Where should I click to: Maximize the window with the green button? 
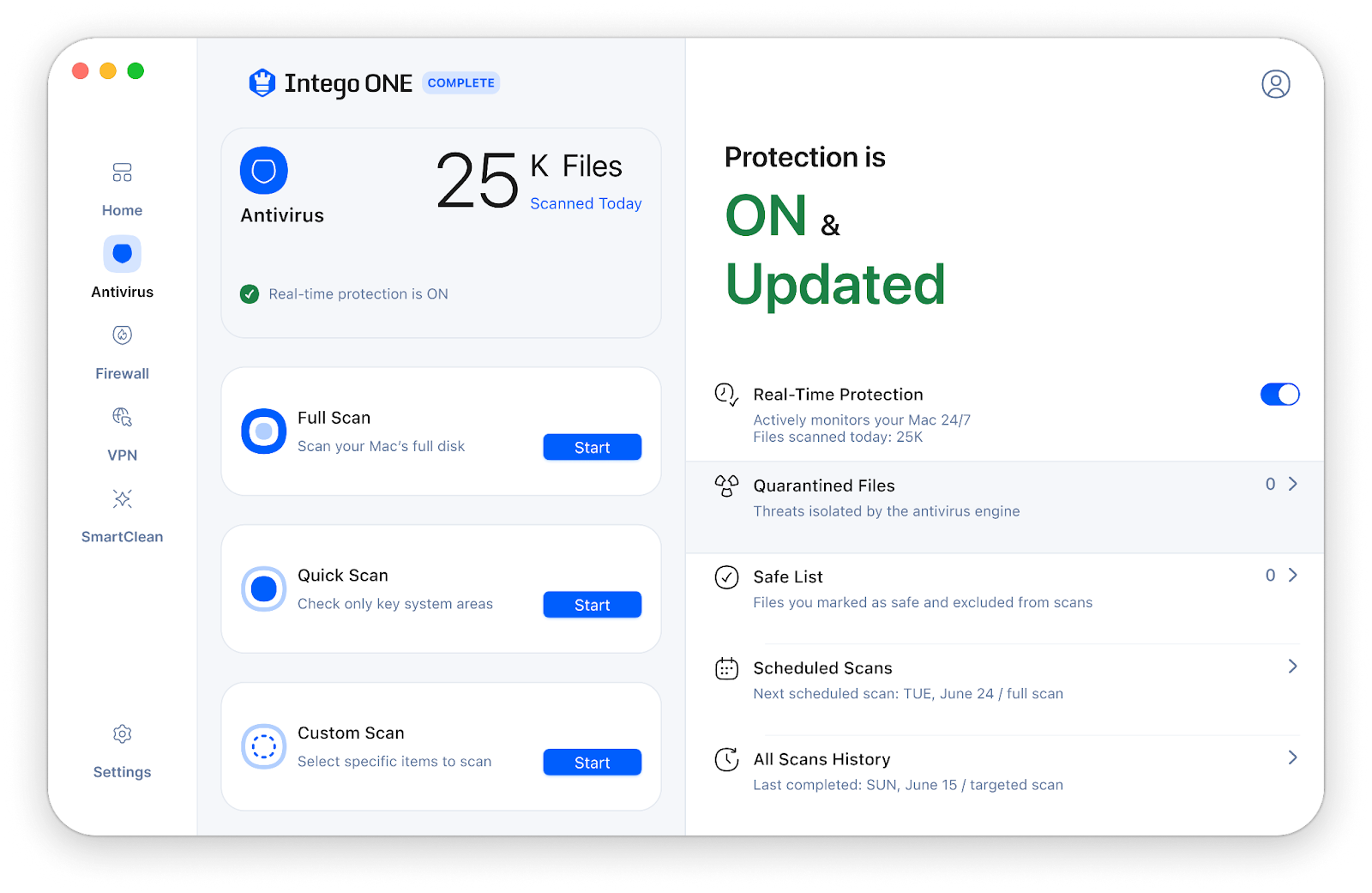[x=135, y=70]
